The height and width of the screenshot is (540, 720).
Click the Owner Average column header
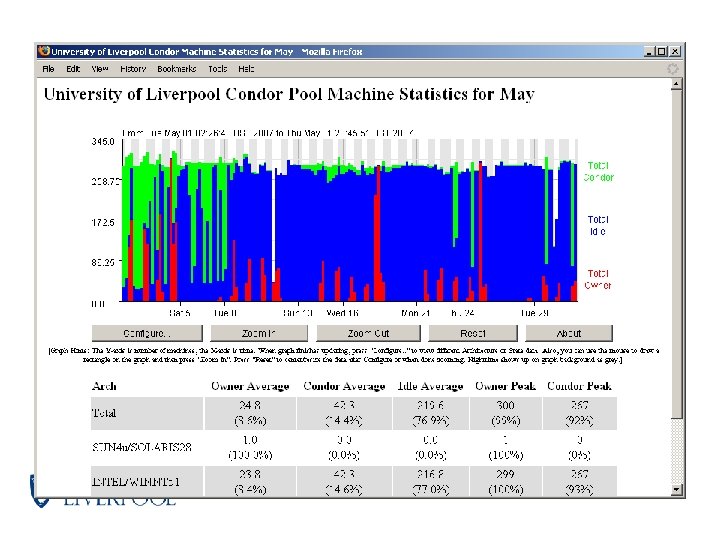pos(250,386)
